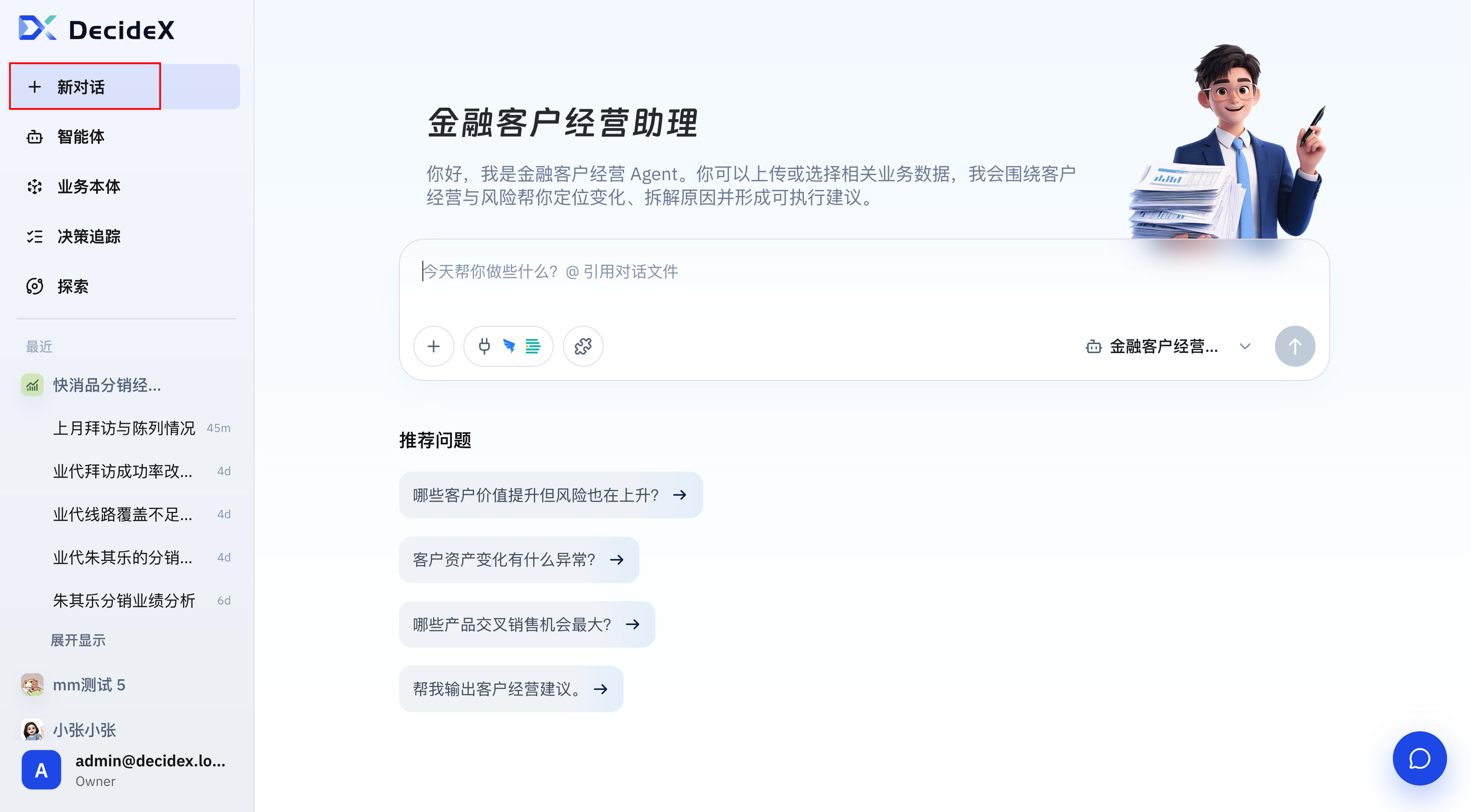Screen dimensions: 1471x812
Task: Click the robot icon beside 智能体
Action: [35, 137]
